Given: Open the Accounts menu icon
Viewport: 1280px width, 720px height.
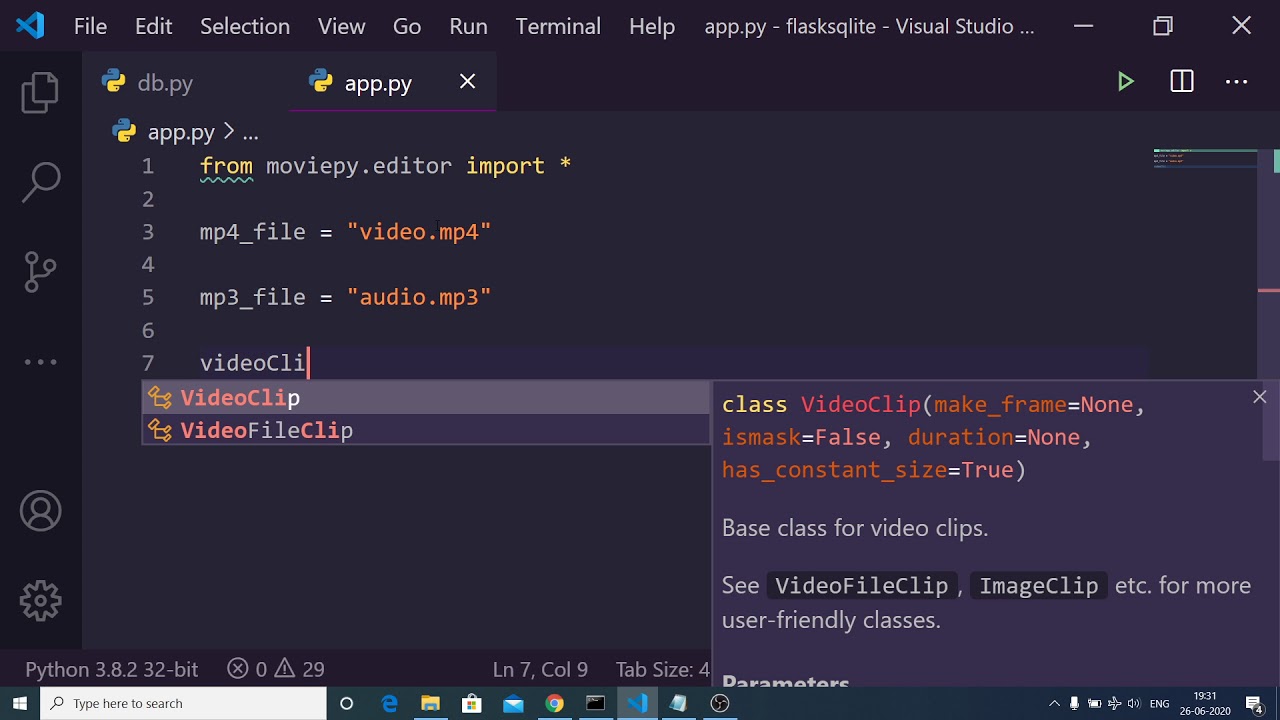Looking at the screenshot, I should coord(41,512).
